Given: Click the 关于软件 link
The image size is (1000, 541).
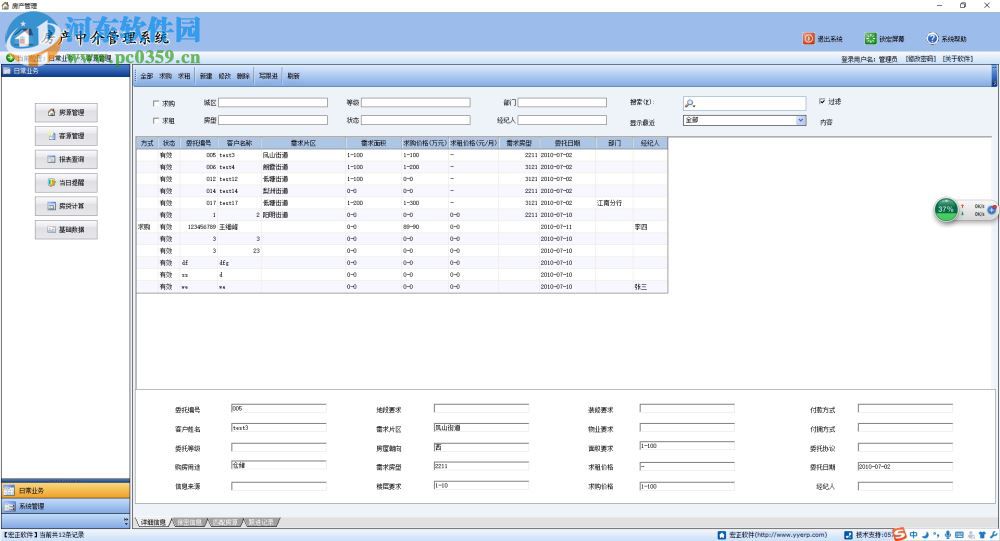Looking at the screenshot, I should coord(957,59).
